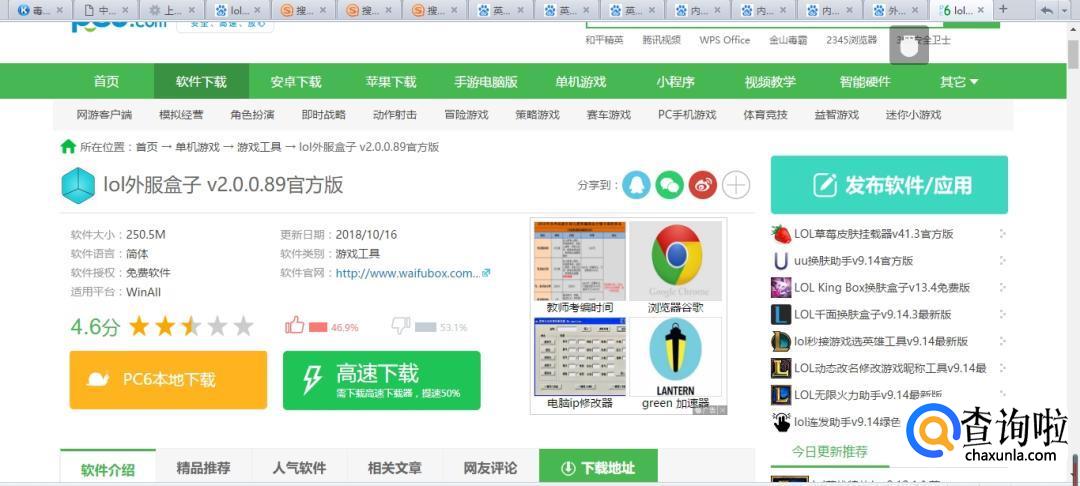The height and width of the screenshot is (486, 1080).
Task: Switch to 人气软件 tab
Action: tap(300, 468)
